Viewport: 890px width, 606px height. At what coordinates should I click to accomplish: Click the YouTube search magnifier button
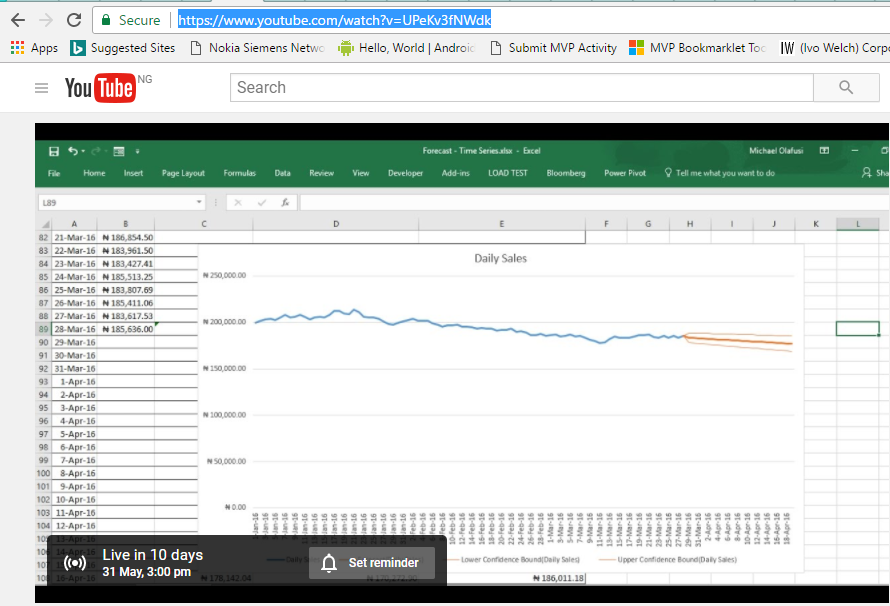click(x=846, y=87)
